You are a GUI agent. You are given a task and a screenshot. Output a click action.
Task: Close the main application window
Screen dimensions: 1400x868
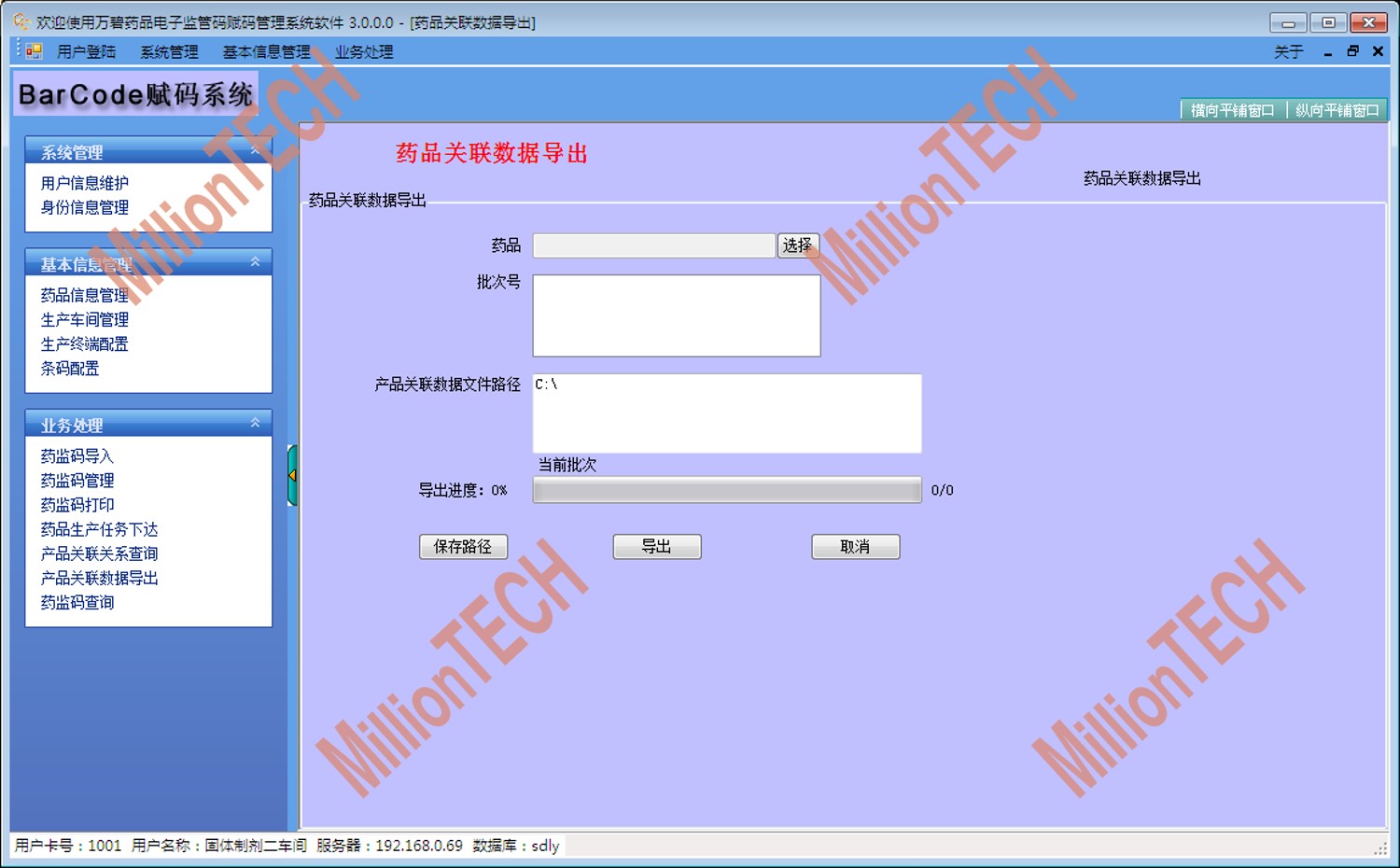tap(1369, 22)
